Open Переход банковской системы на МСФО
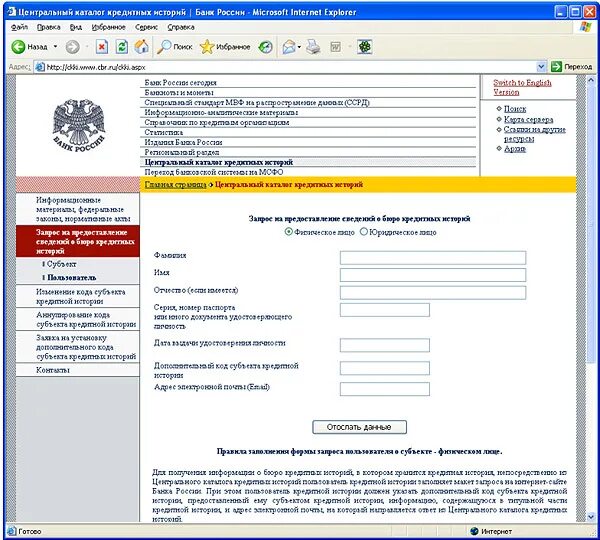Screen dimensions: 600x540 coord(214,172)
